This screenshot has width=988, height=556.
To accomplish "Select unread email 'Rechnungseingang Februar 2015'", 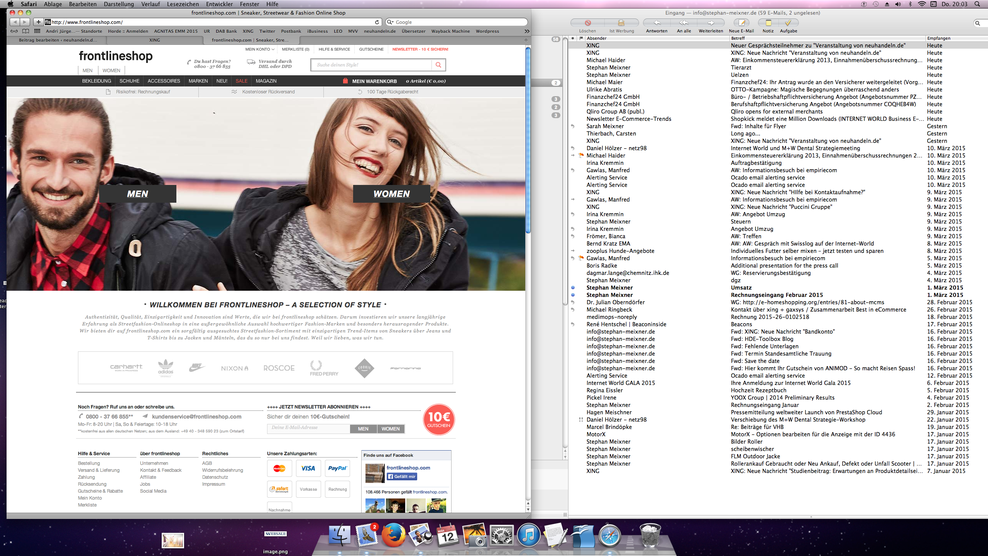I will [777, 295].
